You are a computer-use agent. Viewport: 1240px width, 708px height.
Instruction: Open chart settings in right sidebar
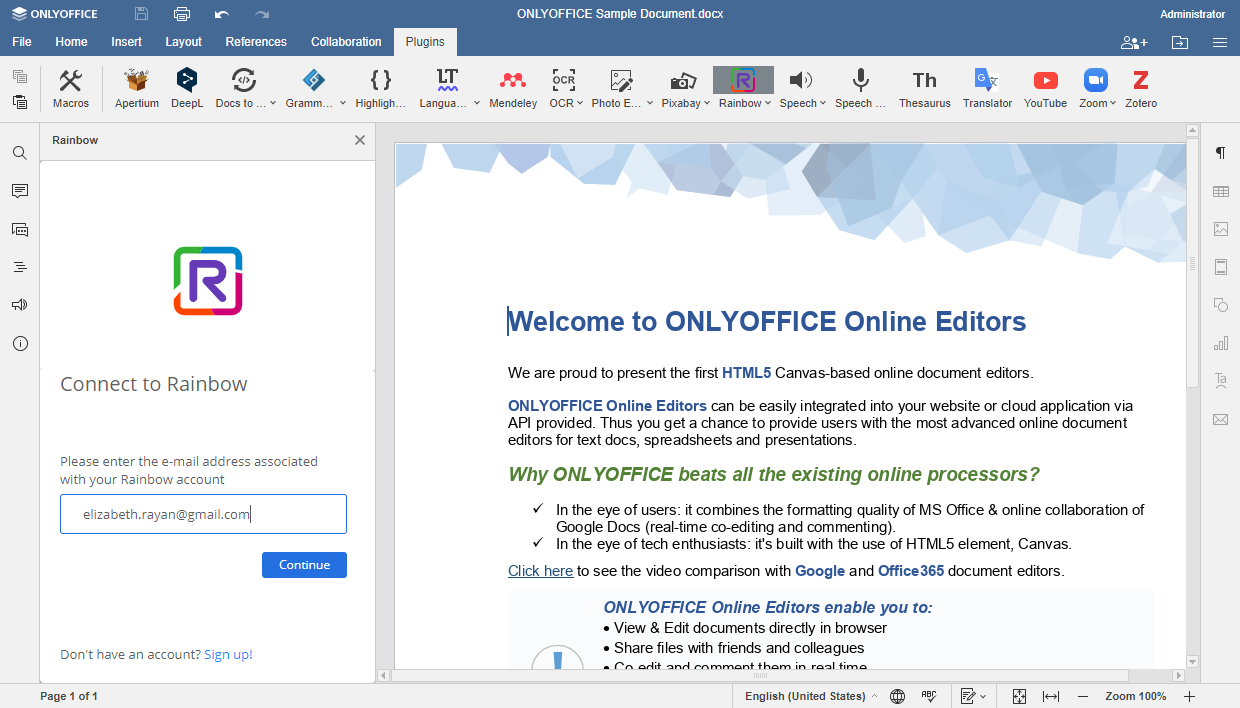tap(1220, 343)
